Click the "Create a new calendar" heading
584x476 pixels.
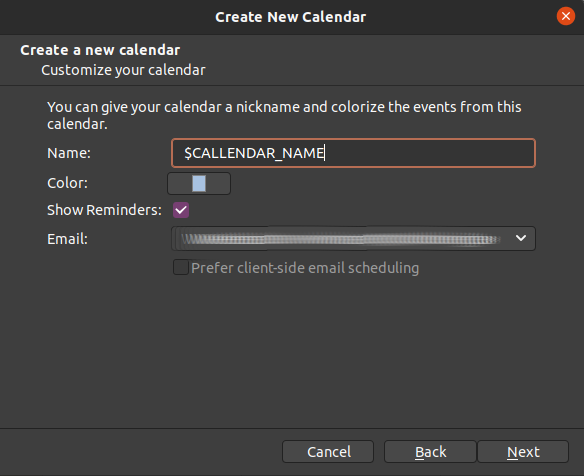point(100,50)
